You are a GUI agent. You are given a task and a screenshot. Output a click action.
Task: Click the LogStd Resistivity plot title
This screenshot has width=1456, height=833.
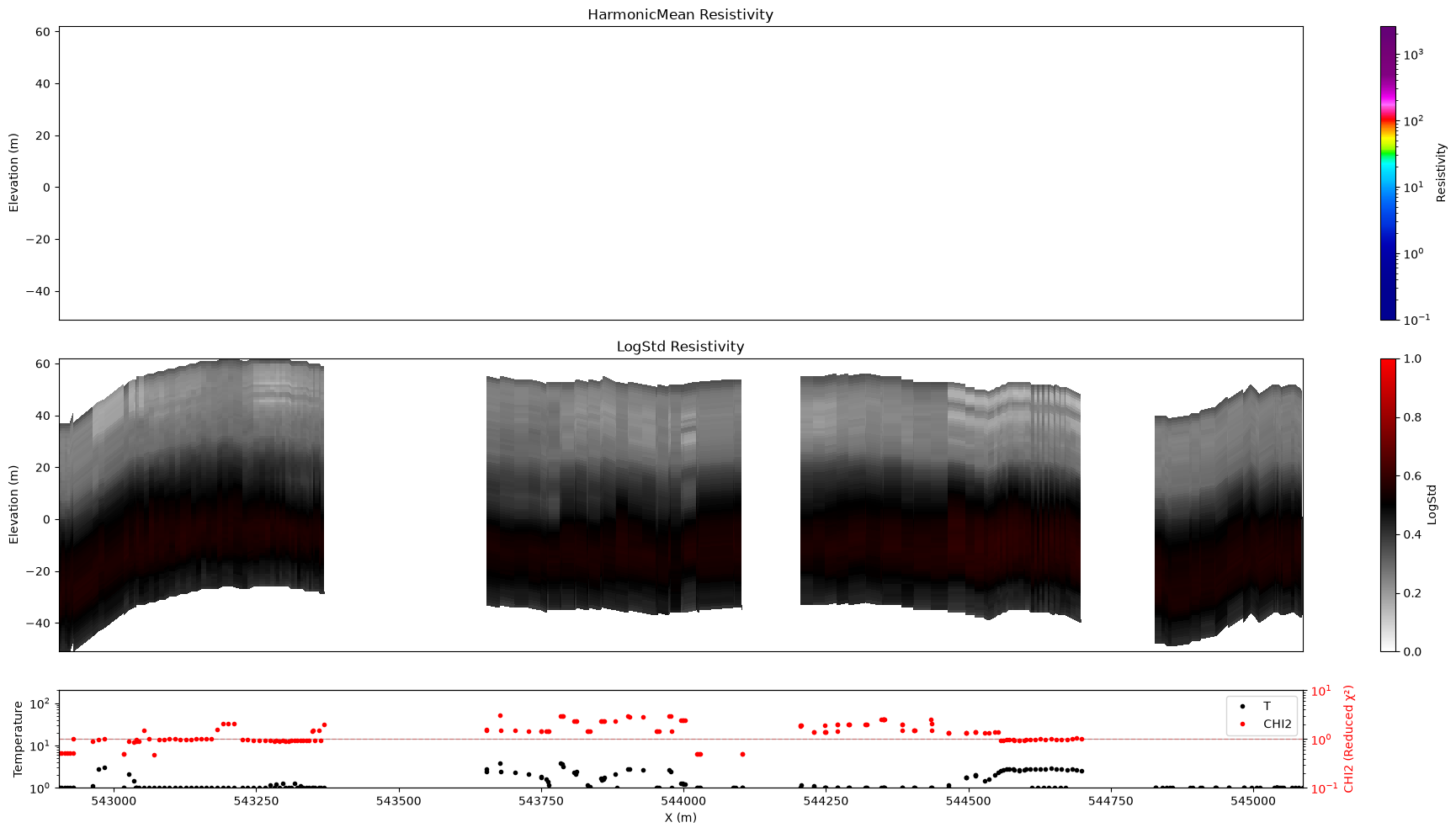[x=680, y=347]
